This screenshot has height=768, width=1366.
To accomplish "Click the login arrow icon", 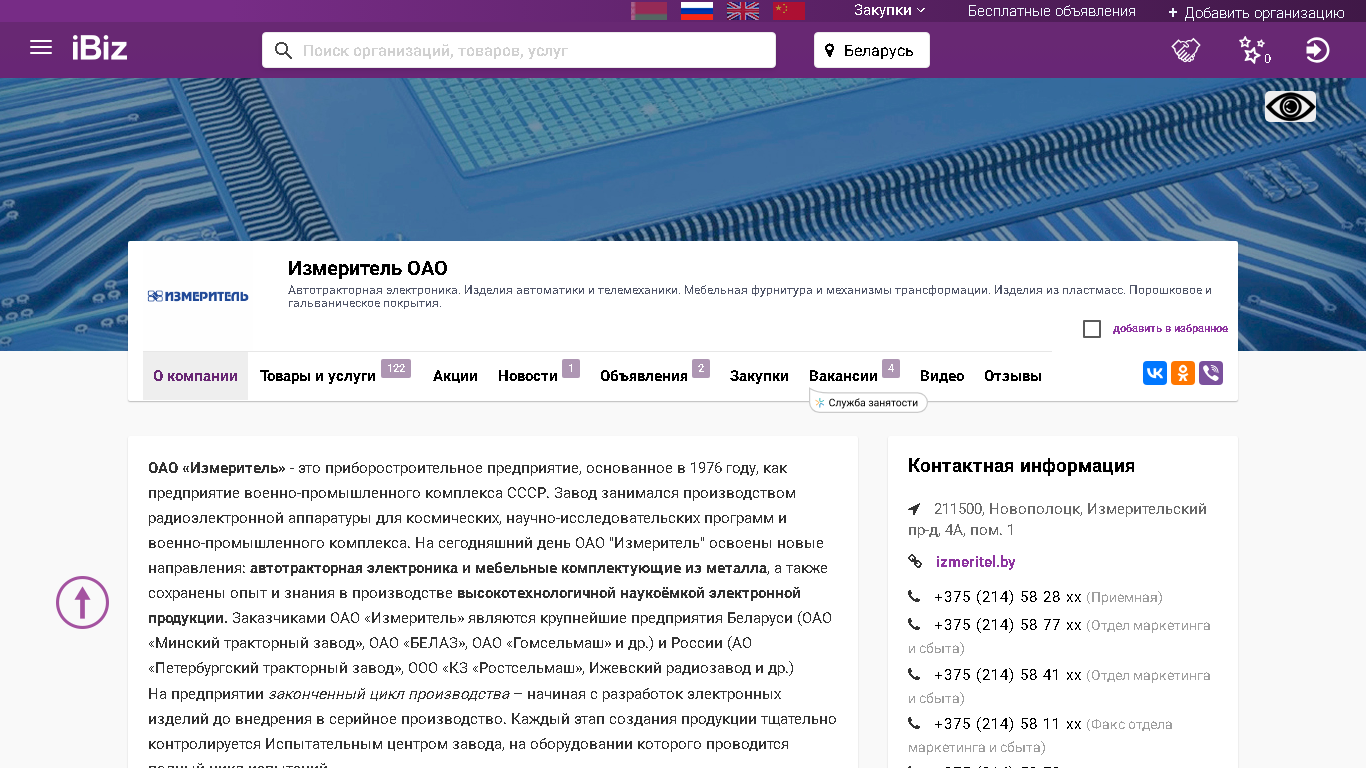I will coord(1318,50).
